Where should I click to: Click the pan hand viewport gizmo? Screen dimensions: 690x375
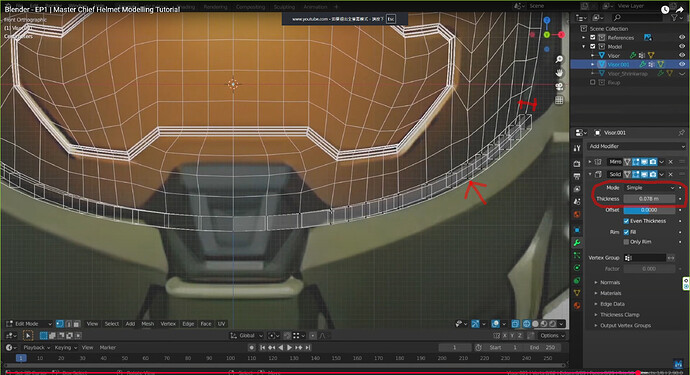coord(559,73)
